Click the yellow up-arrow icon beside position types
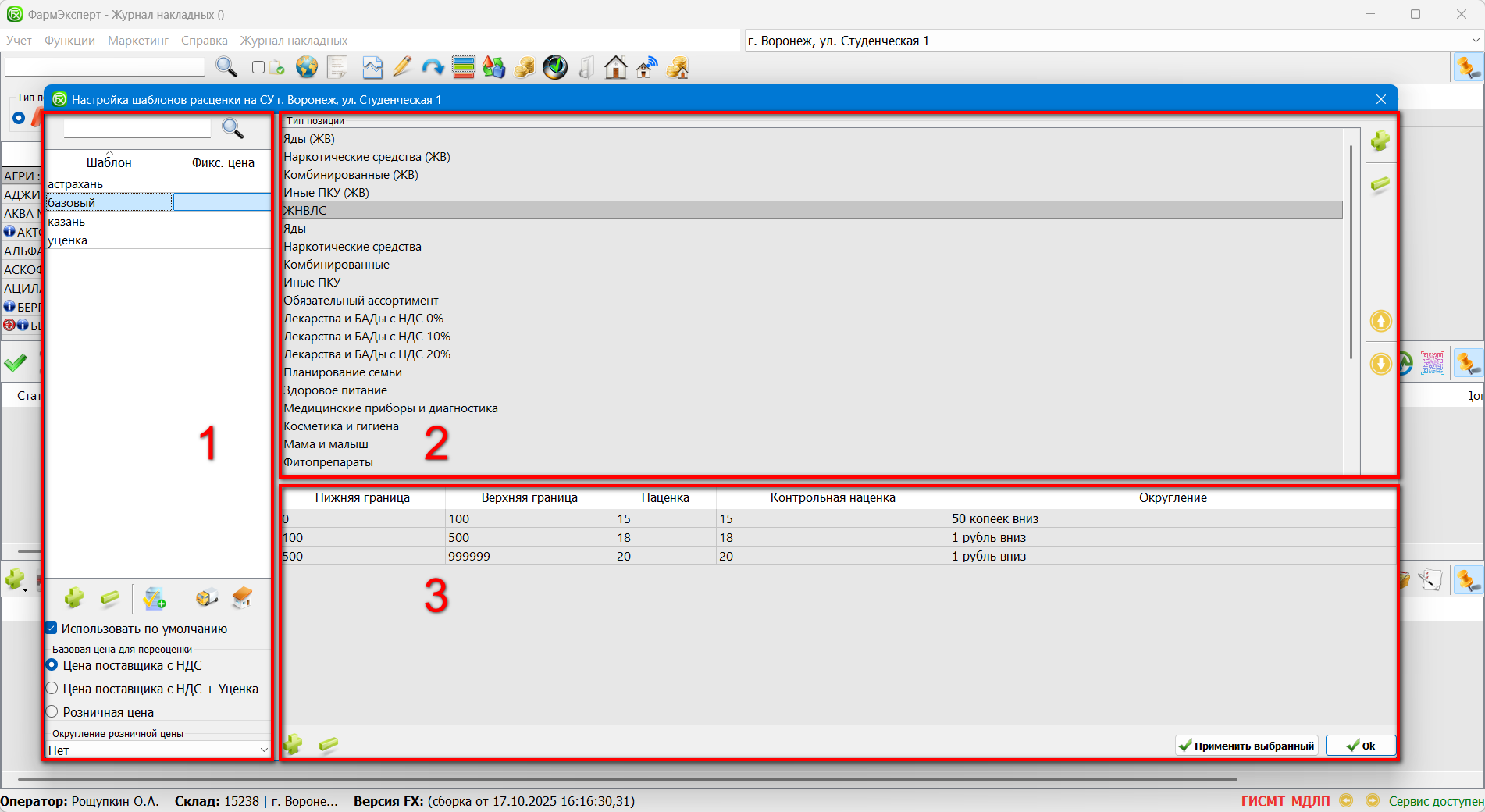This screenshot has width=1485, height=812. click(1380, 321)
